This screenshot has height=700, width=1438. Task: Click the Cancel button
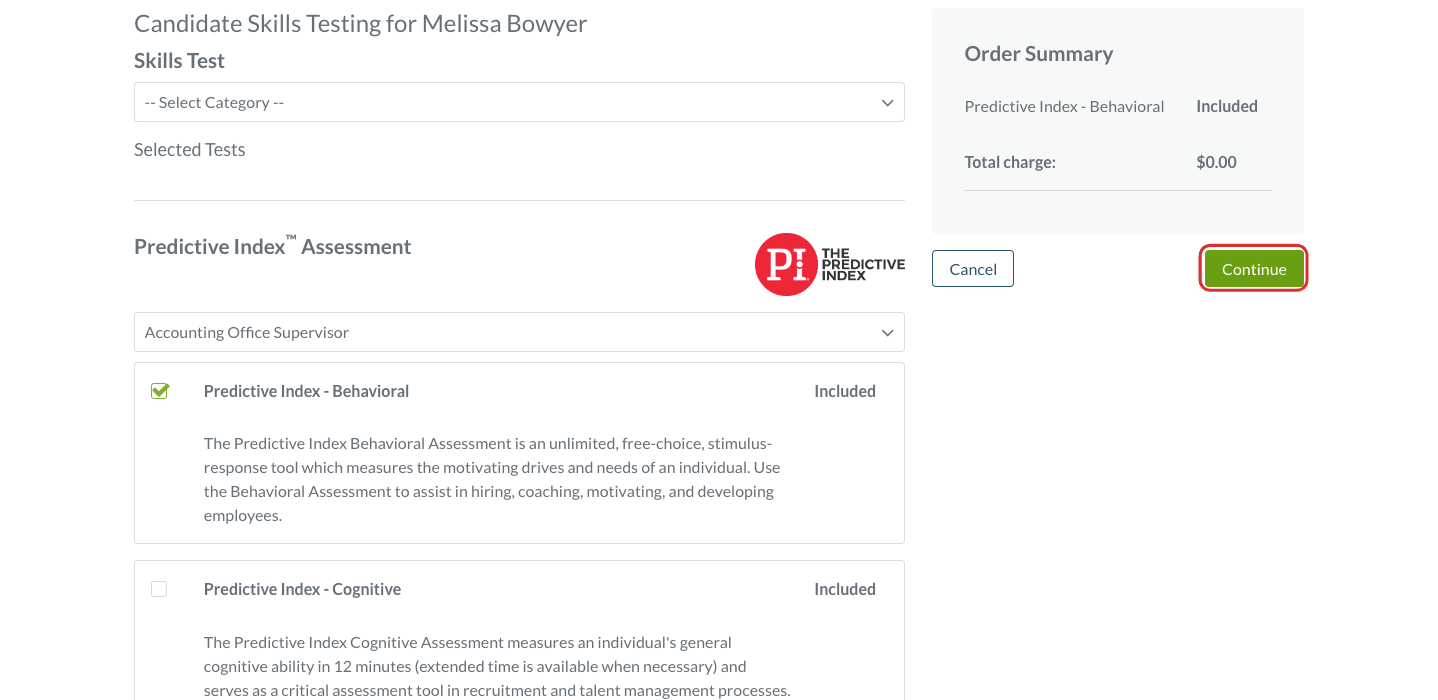coord(973,269)
